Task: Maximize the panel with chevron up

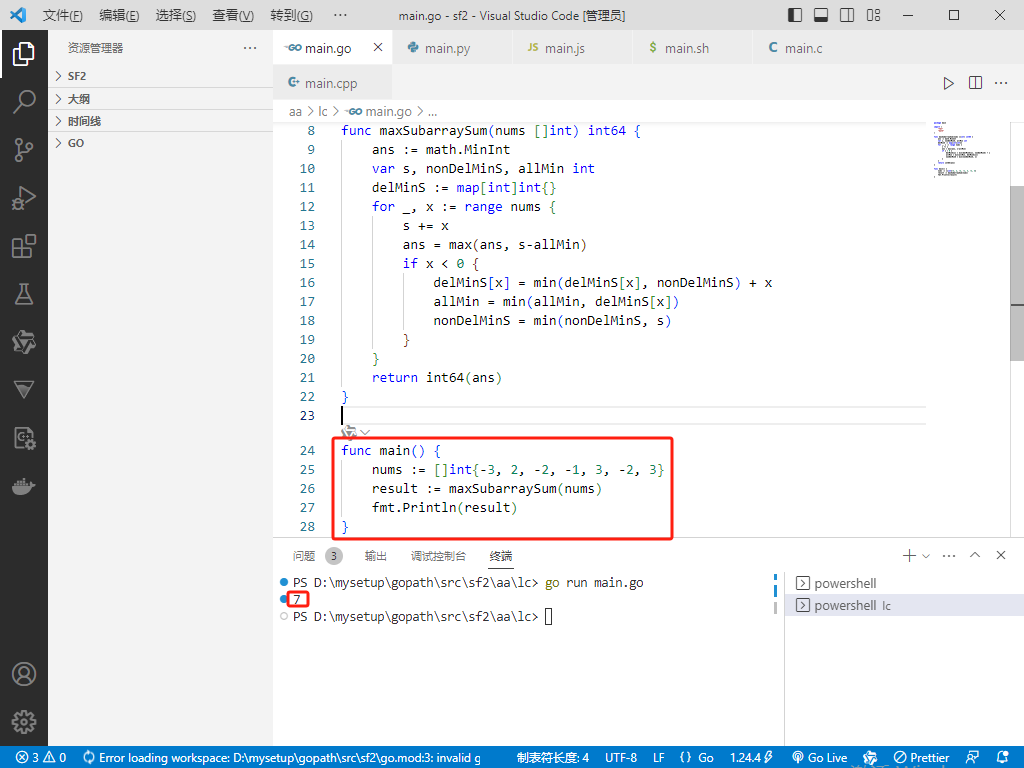Action: point(975,555)
